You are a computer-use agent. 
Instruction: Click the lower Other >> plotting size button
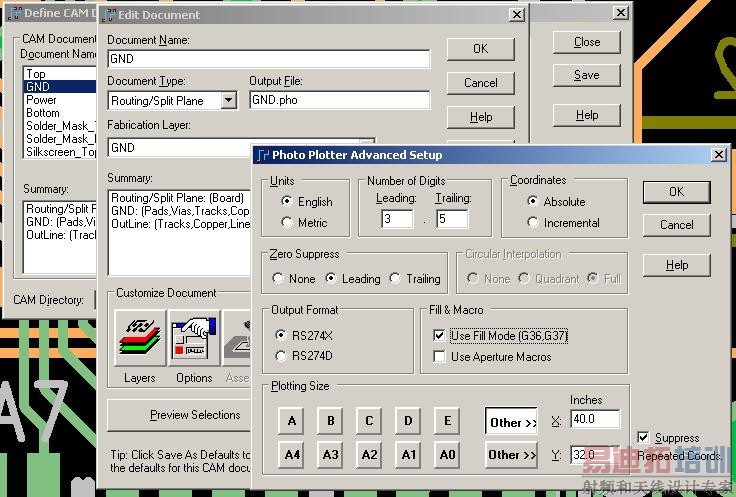click(x=511, y=454)
